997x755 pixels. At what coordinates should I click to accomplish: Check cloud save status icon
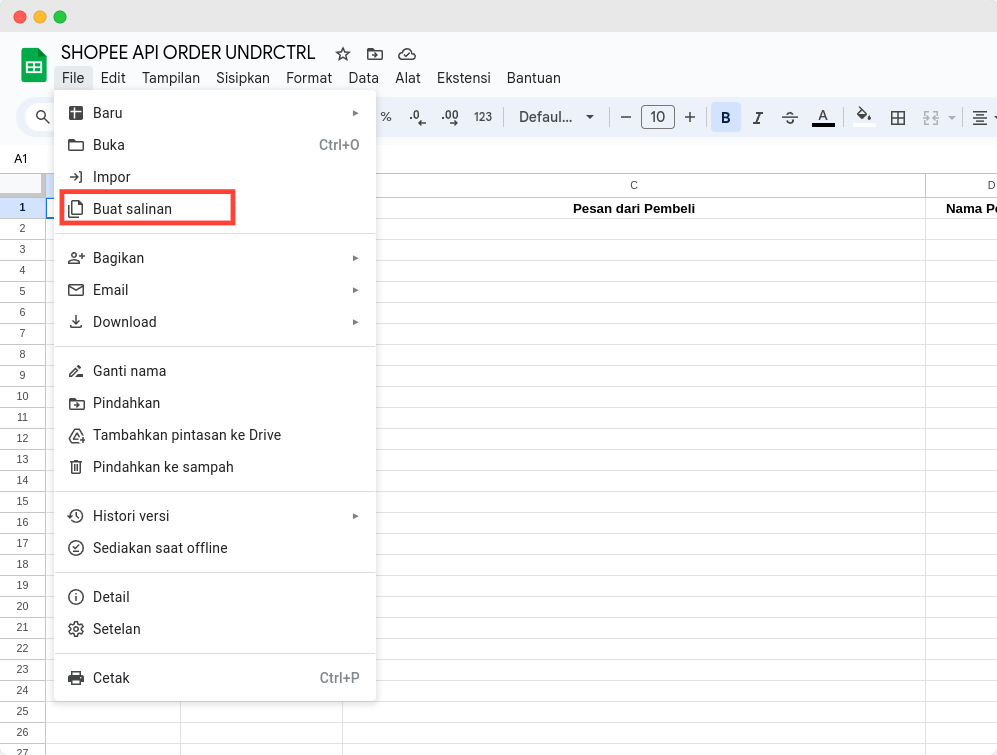[407, 54]
